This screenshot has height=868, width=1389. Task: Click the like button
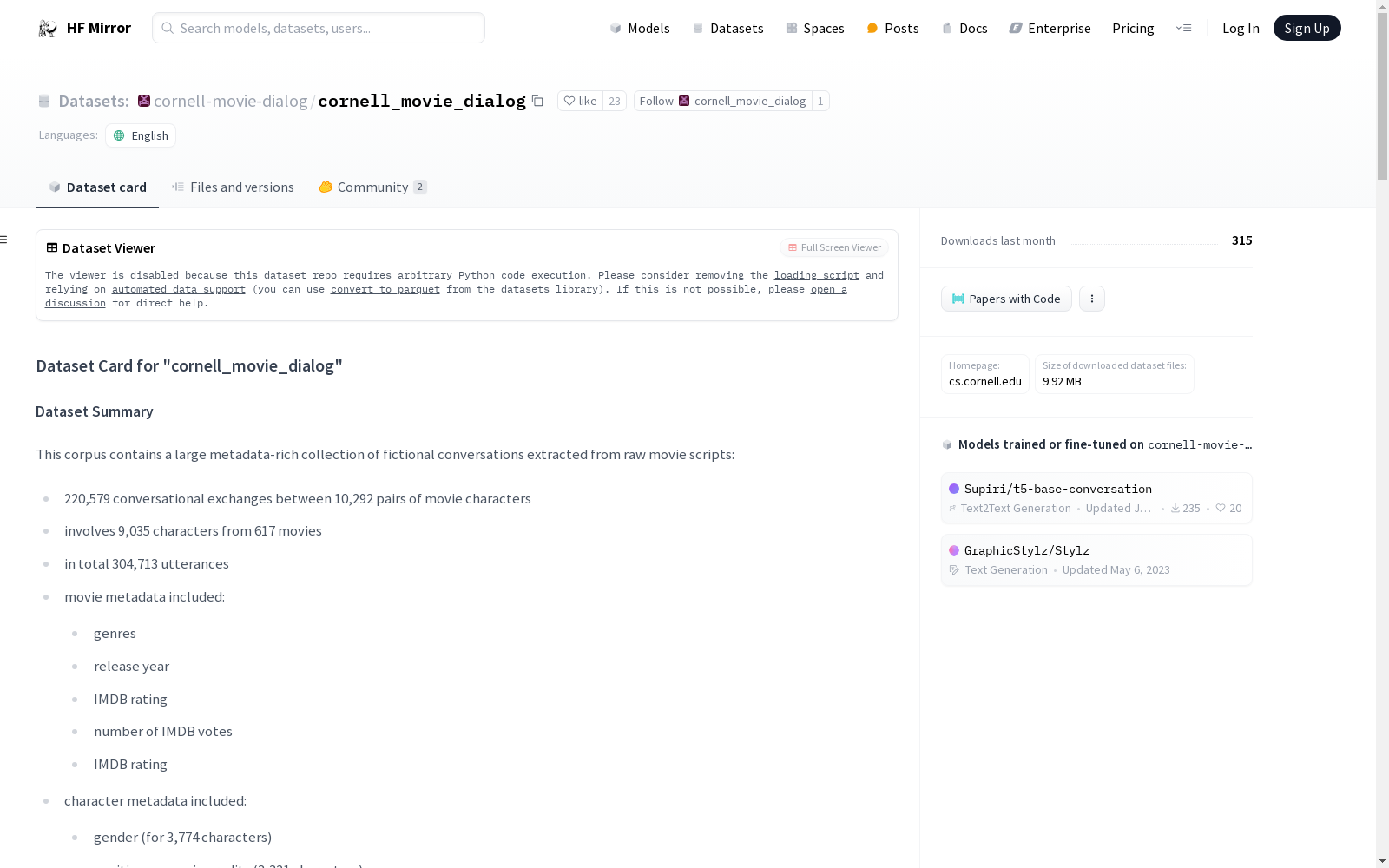(580, 102)
